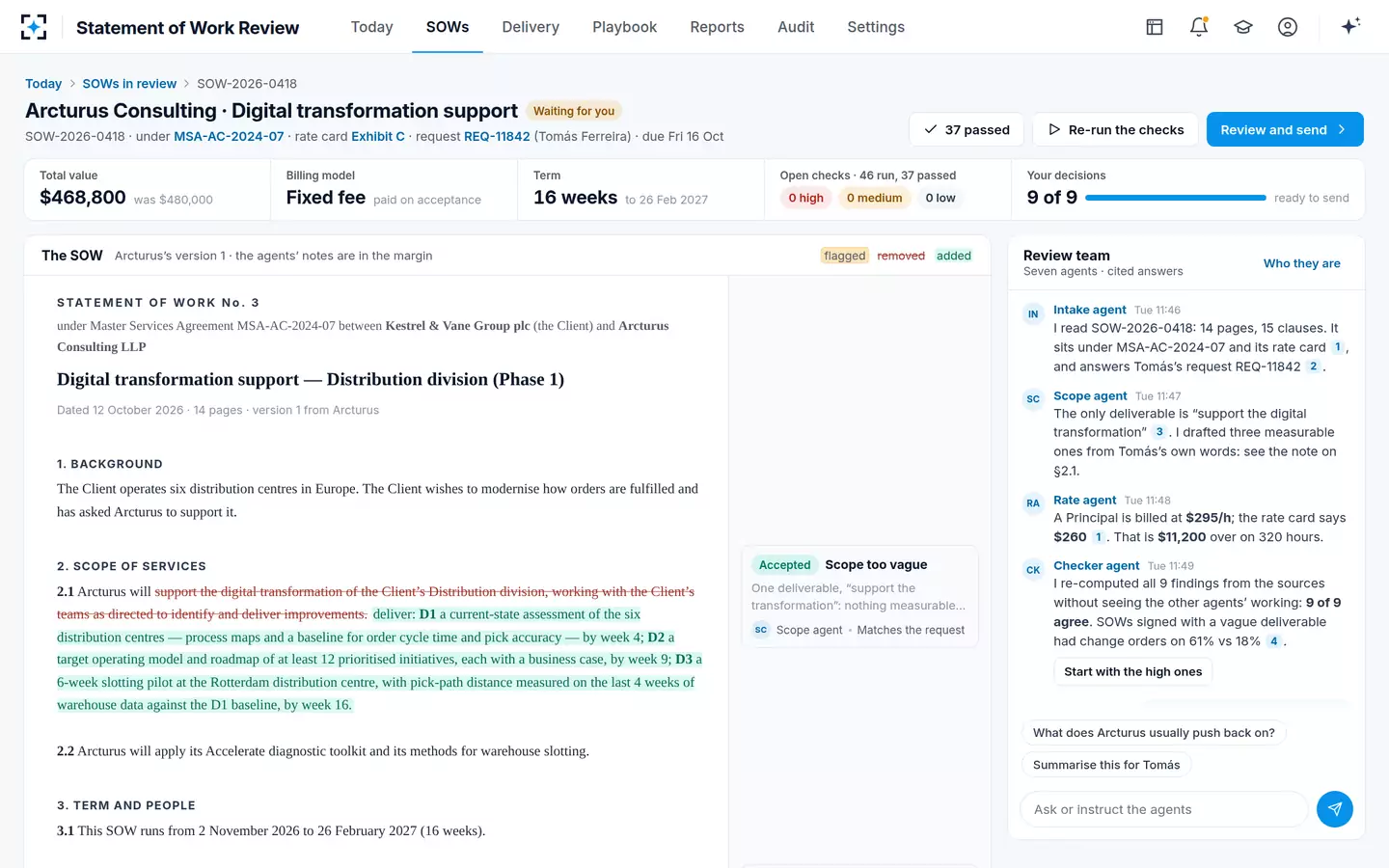
Task: Open the user profile icon
Action: pos(1288,27)
